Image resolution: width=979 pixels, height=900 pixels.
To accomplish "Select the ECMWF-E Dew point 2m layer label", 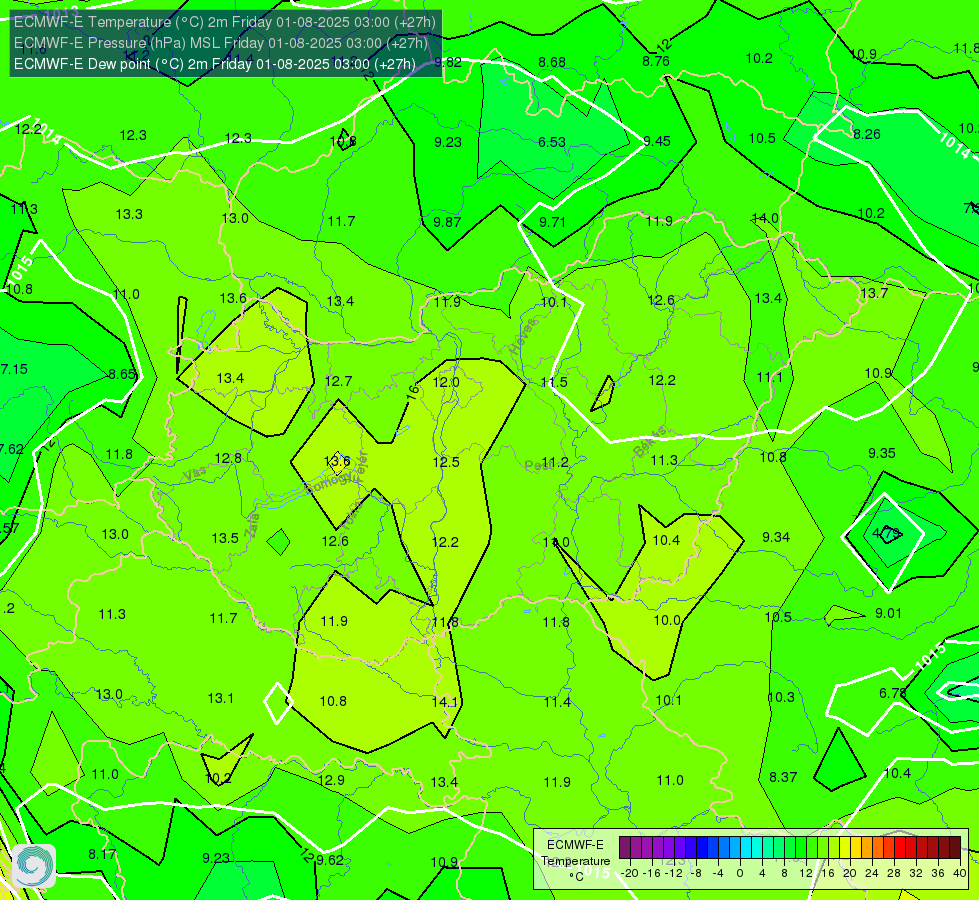I will pyautogui.click(x=215, y=64).
